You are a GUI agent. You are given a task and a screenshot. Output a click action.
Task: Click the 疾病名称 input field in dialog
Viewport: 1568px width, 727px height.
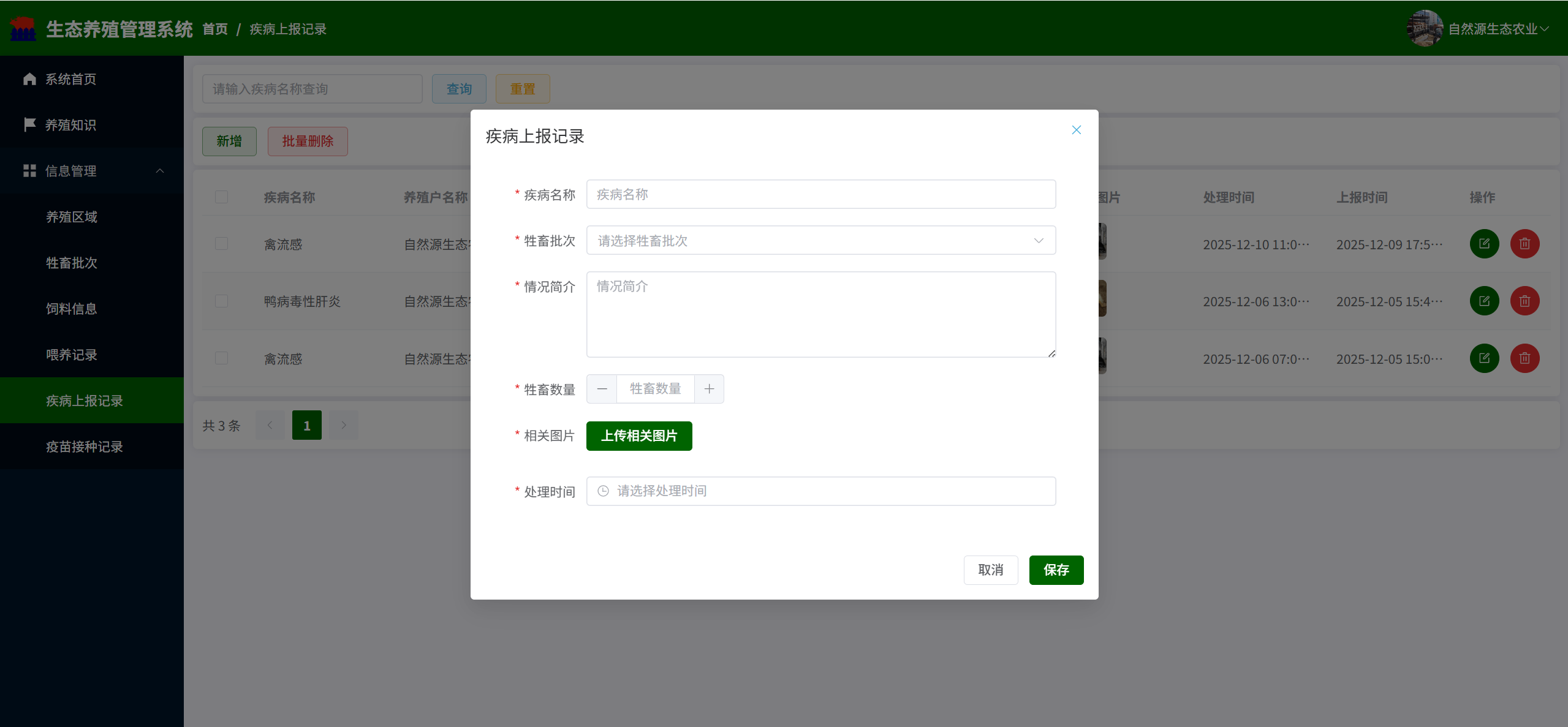(820, 195)
